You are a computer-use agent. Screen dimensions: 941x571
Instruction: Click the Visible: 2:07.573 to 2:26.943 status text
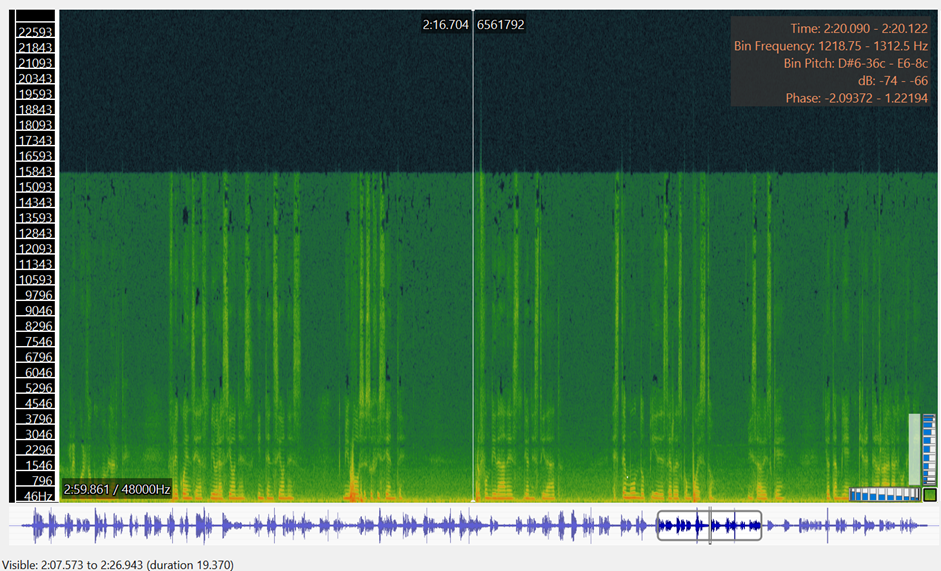[118, 564]
